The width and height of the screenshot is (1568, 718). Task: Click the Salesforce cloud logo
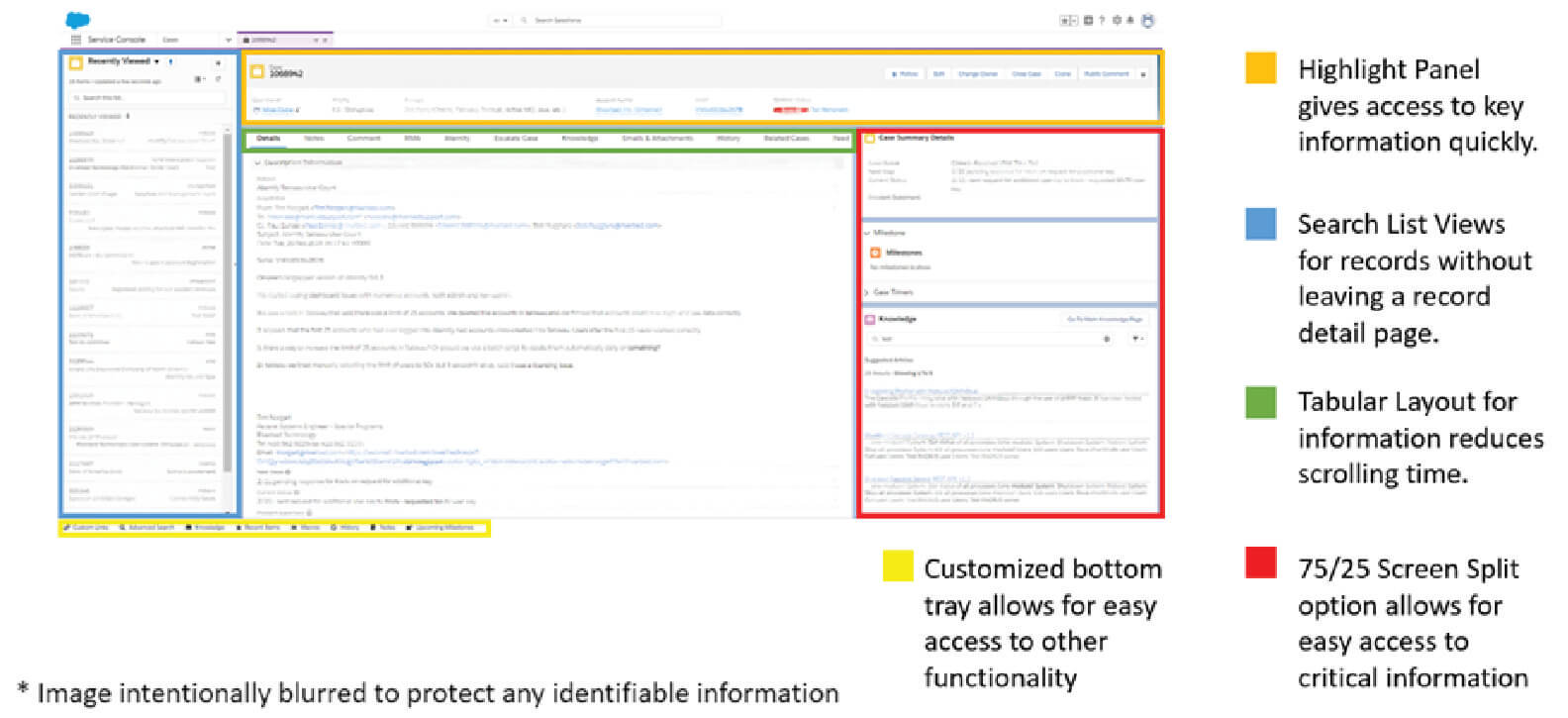pos(77,20)
